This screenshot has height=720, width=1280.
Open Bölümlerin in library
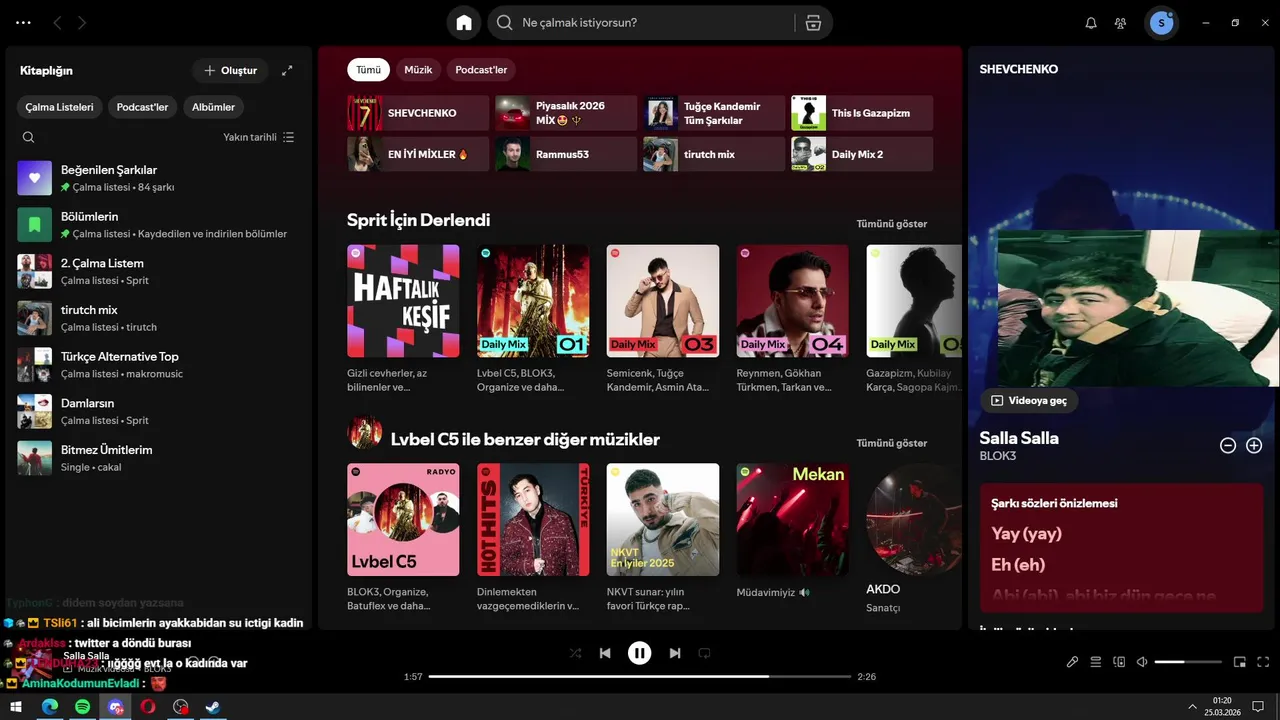pyautogui.click(x=160, y=225)
